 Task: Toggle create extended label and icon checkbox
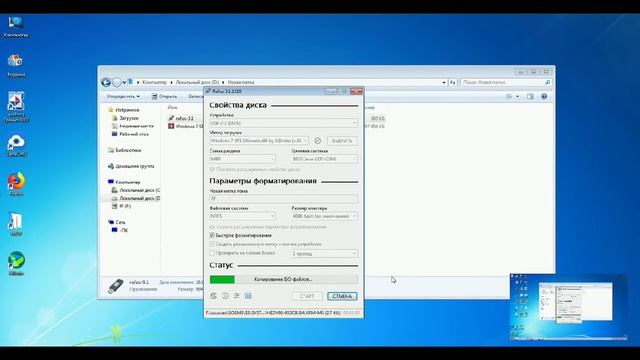tap(212, 244)
